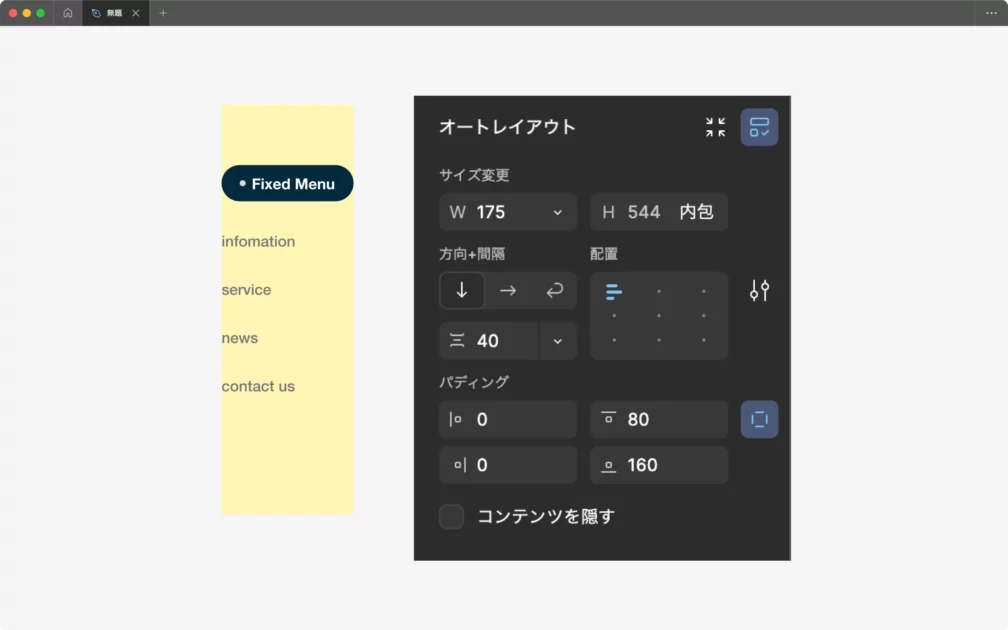
Task: Open a new tab with plus button
Action: [x=163, y=13]
